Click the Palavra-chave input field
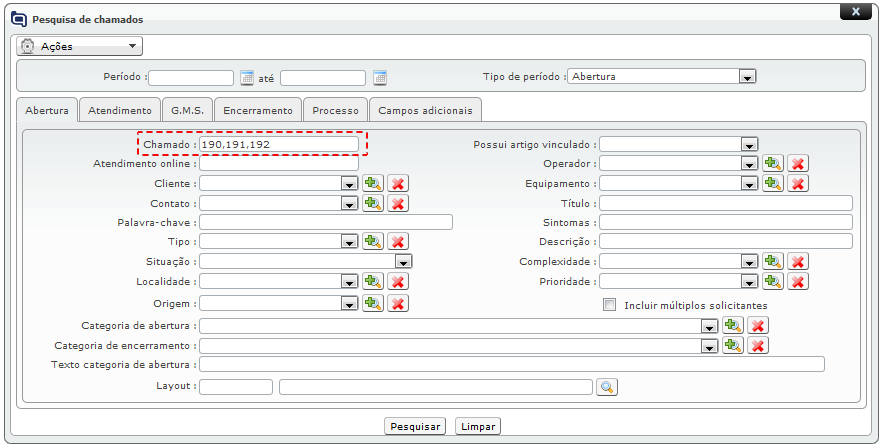Viewport: 882px width, 446px height. tap(326, 222)
